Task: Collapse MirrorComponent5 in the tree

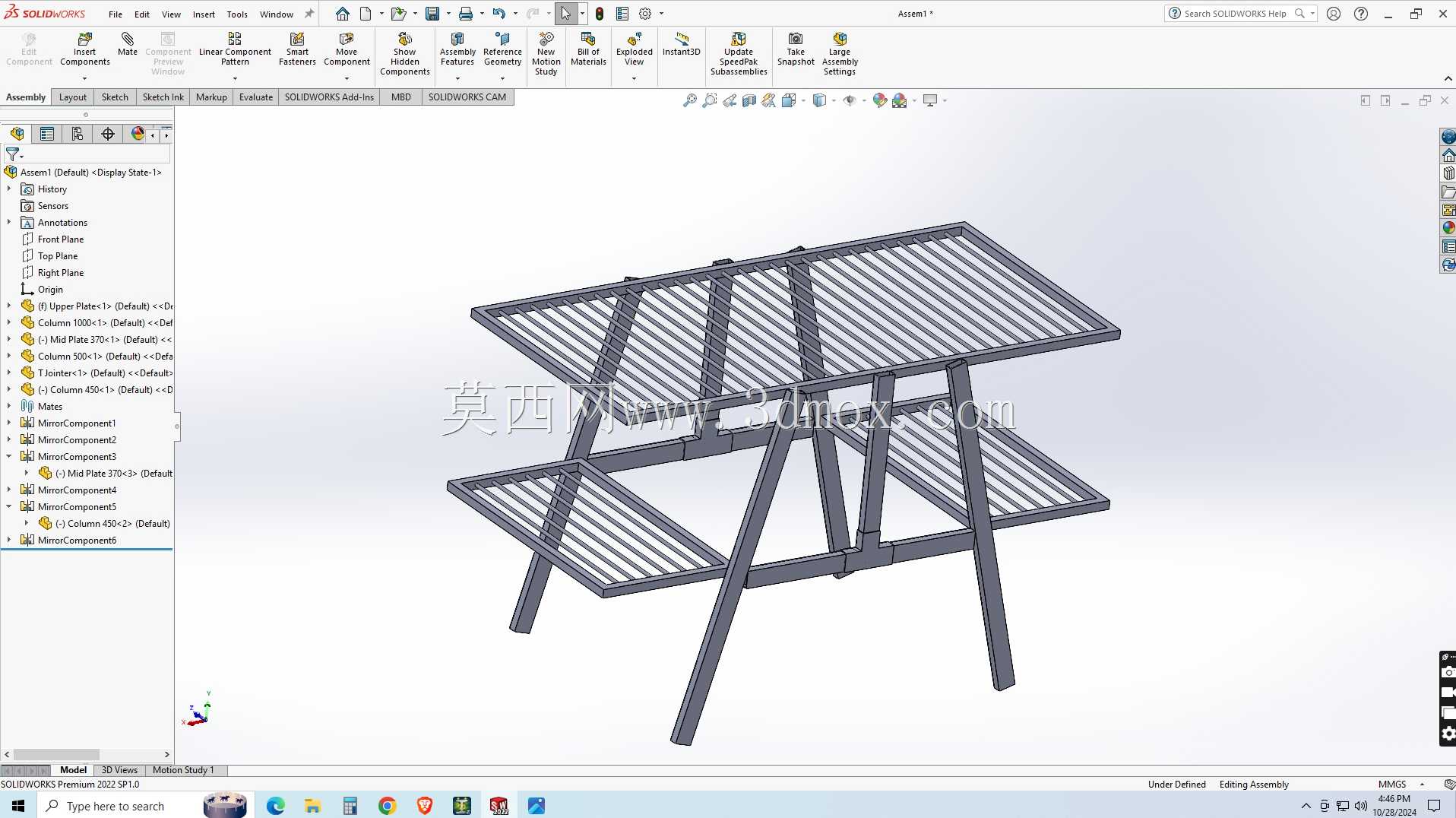Action: [9, 506]
